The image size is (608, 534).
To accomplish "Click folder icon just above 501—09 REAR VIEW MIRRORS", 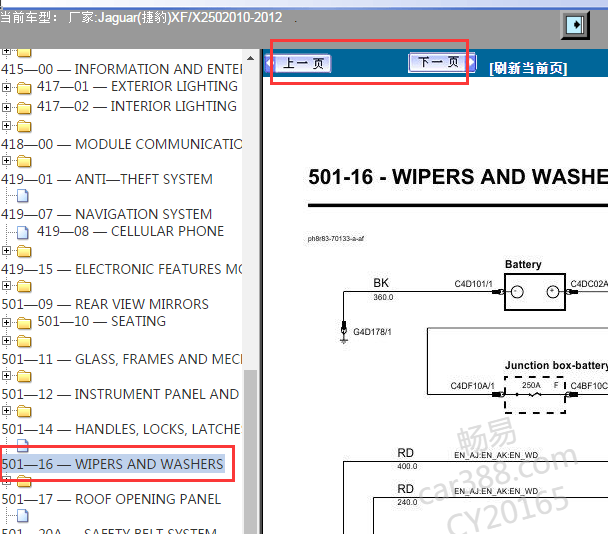I will pos(24,286).
